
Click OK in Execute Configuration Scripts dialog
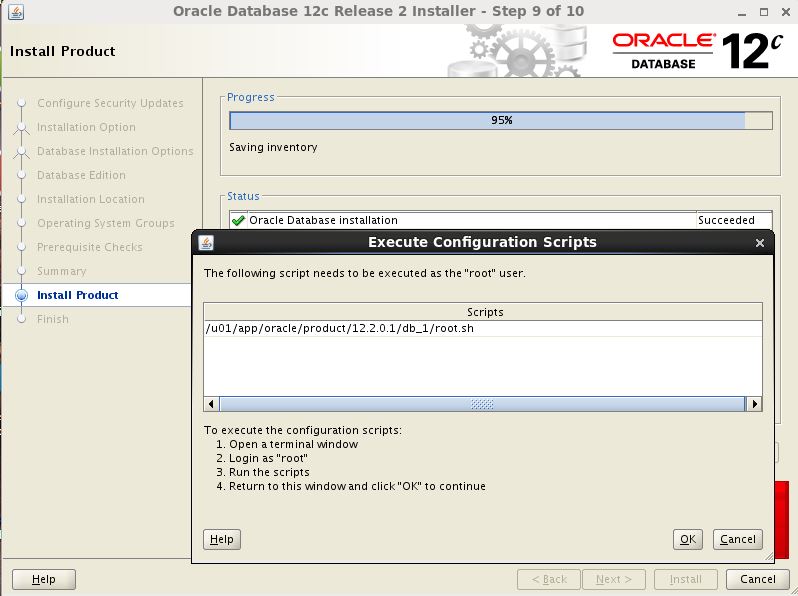click(x=687, y=539)
